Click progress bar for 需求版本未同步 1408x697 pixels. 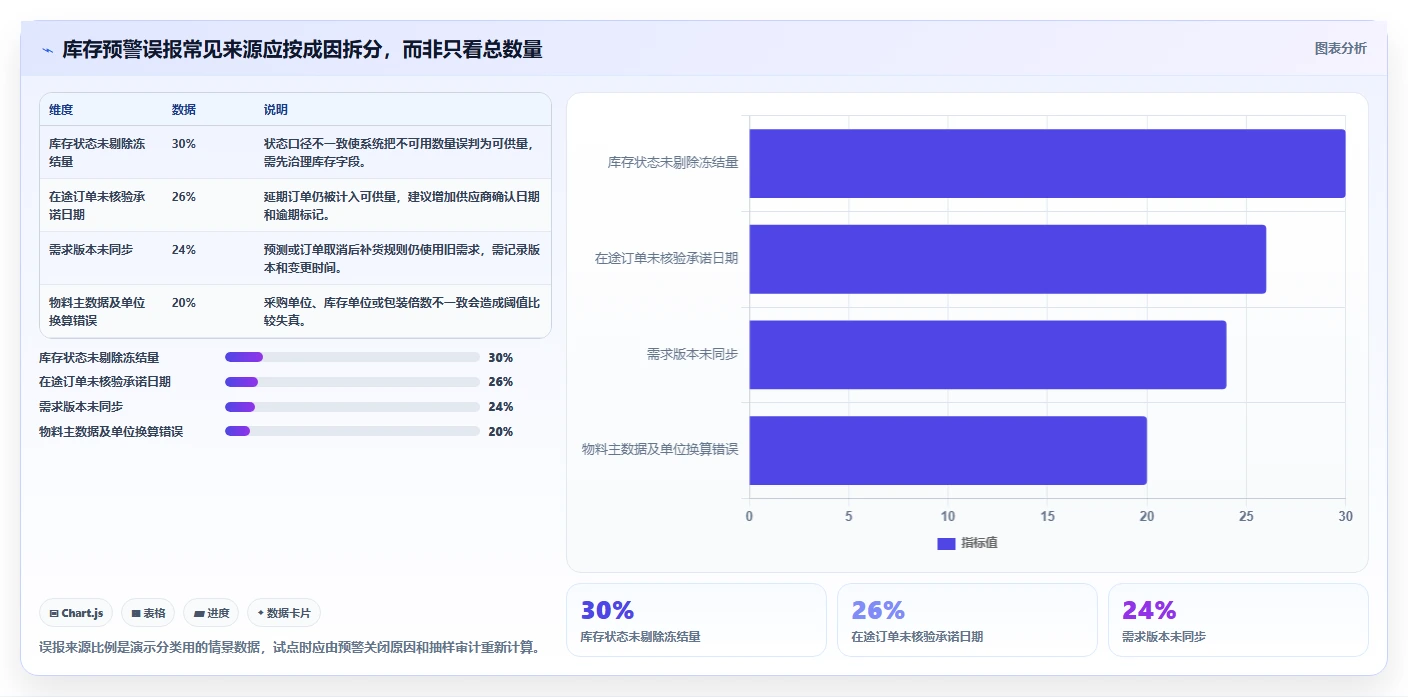pyautogui.click(x=352, y=406)
